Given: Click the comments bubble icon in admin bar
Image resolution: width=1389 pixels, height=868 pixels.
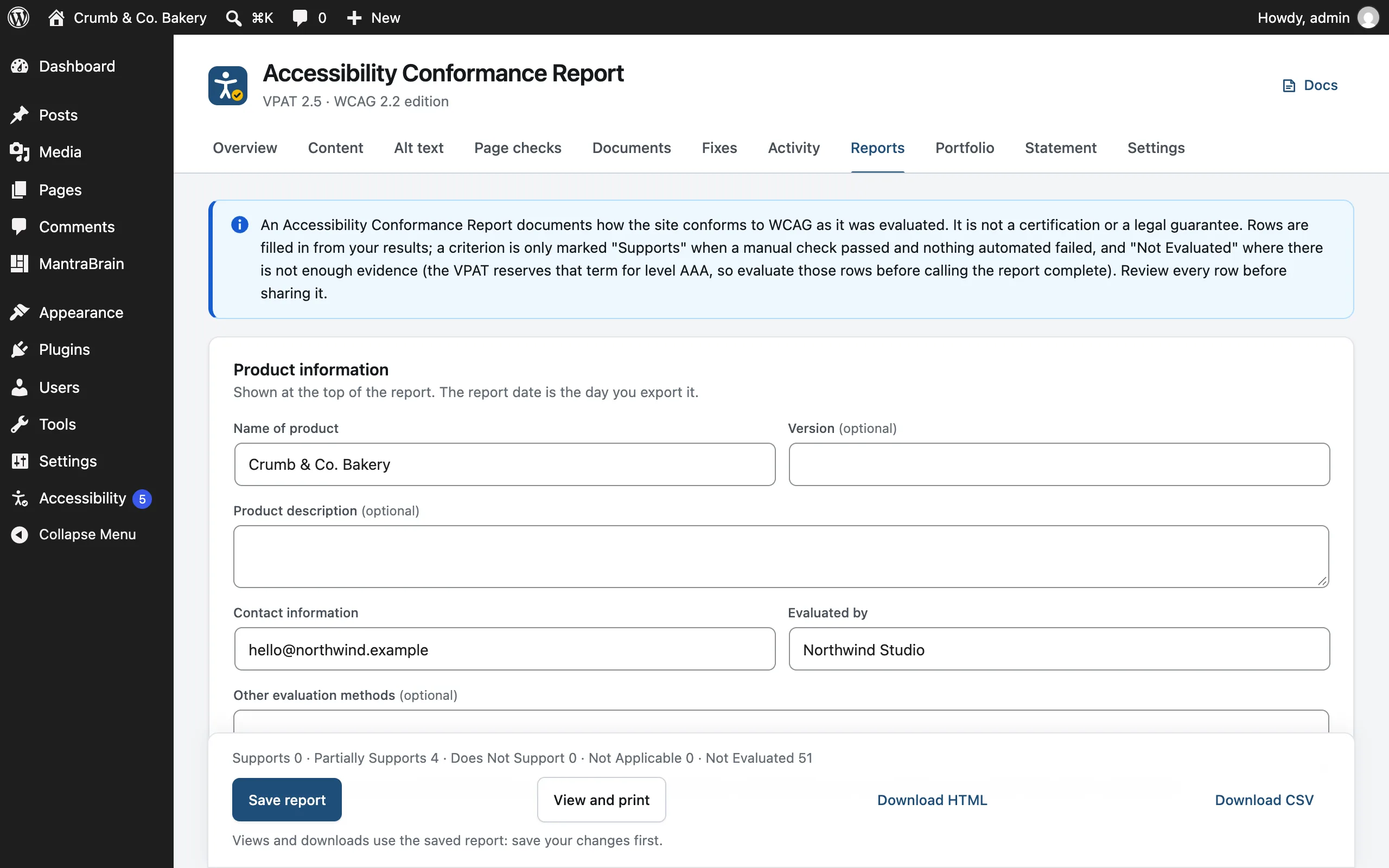Looking at the screenshot, I should [300, 18].
